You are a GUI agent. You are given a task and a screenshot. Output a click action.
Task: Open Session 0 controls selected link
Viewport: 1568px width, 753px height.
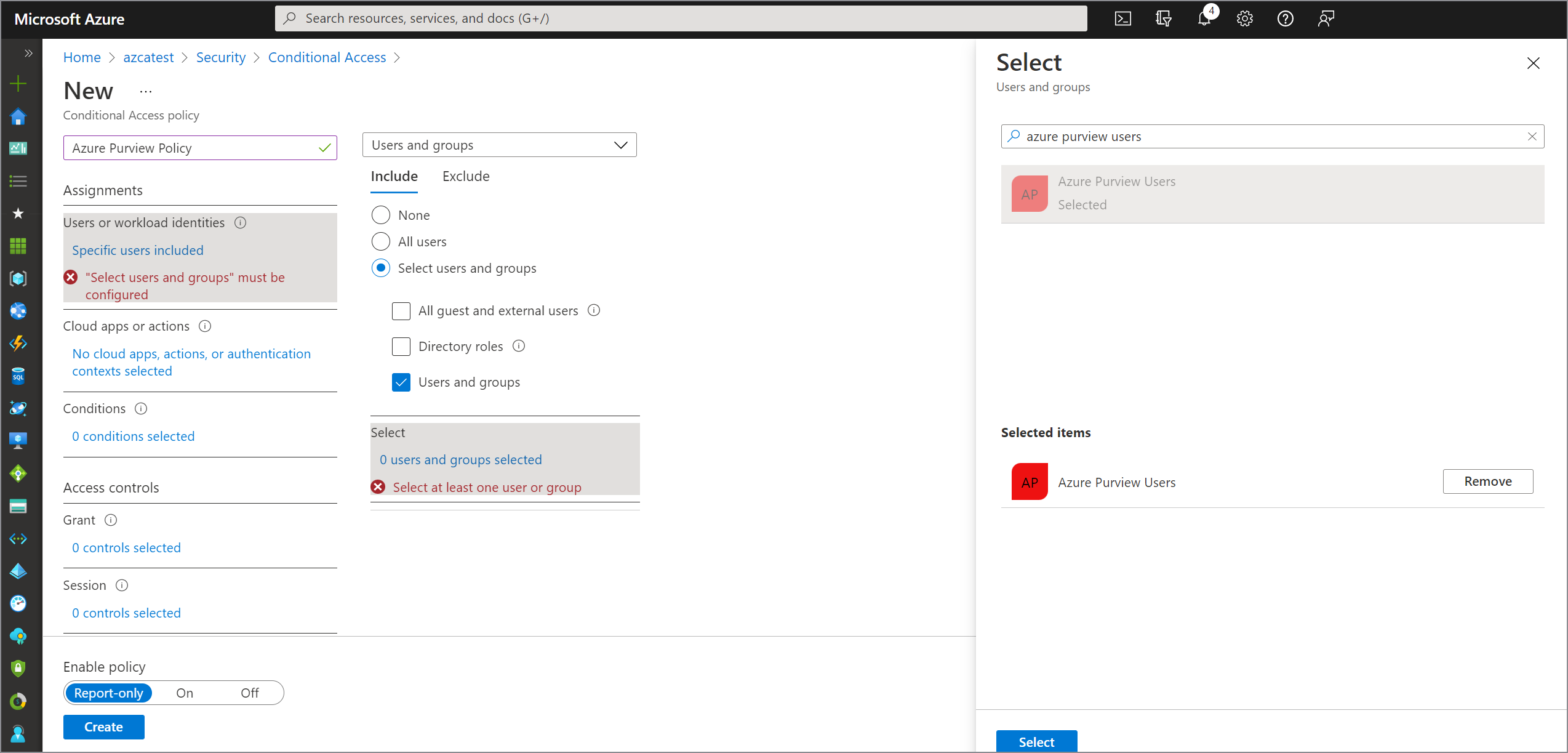click(126, 613)
